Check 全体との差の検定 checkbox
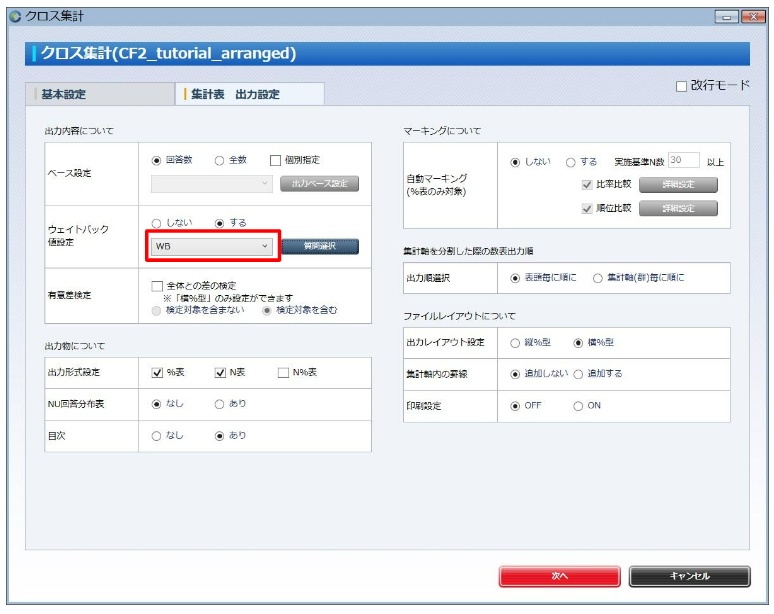This screenshot has height=614, width=774. click(x=157, y=286)
